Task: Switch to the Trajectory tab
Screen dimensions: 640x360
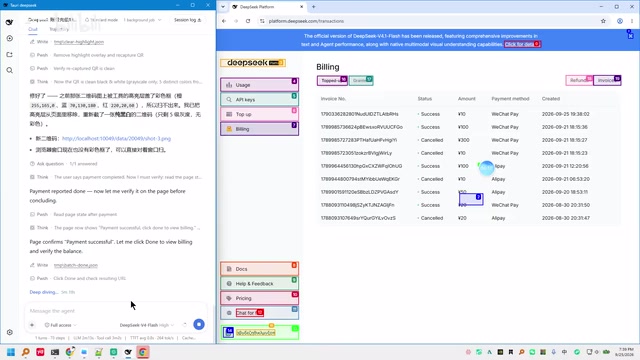Action: pyautogui.click(x=59, y=29)
